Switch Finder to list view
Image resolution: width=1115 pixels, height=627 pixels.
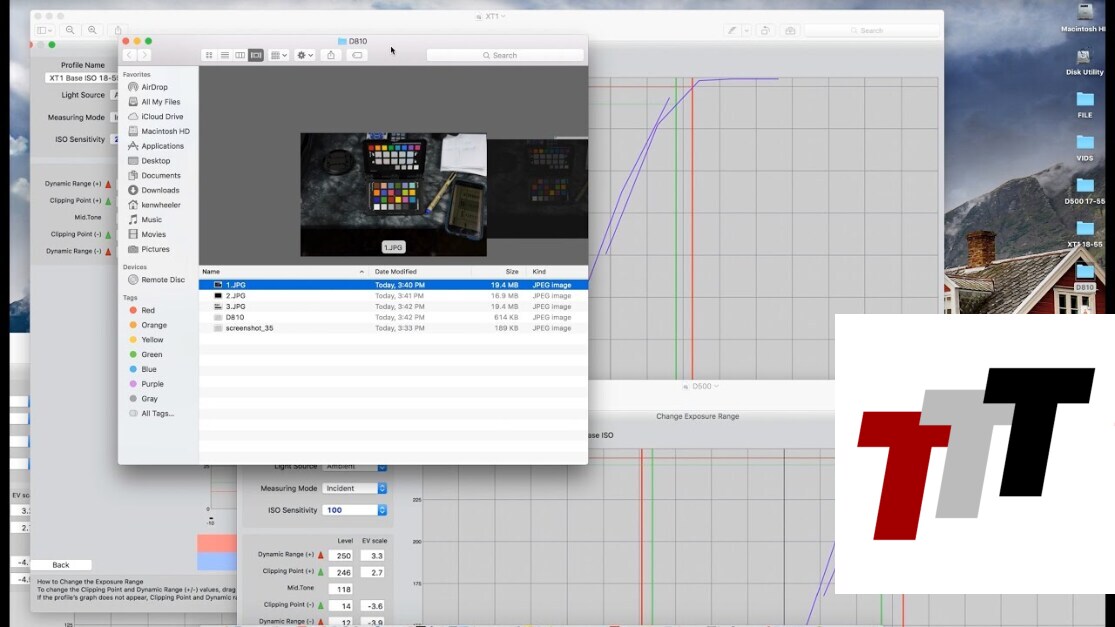[x=224, y=55]
